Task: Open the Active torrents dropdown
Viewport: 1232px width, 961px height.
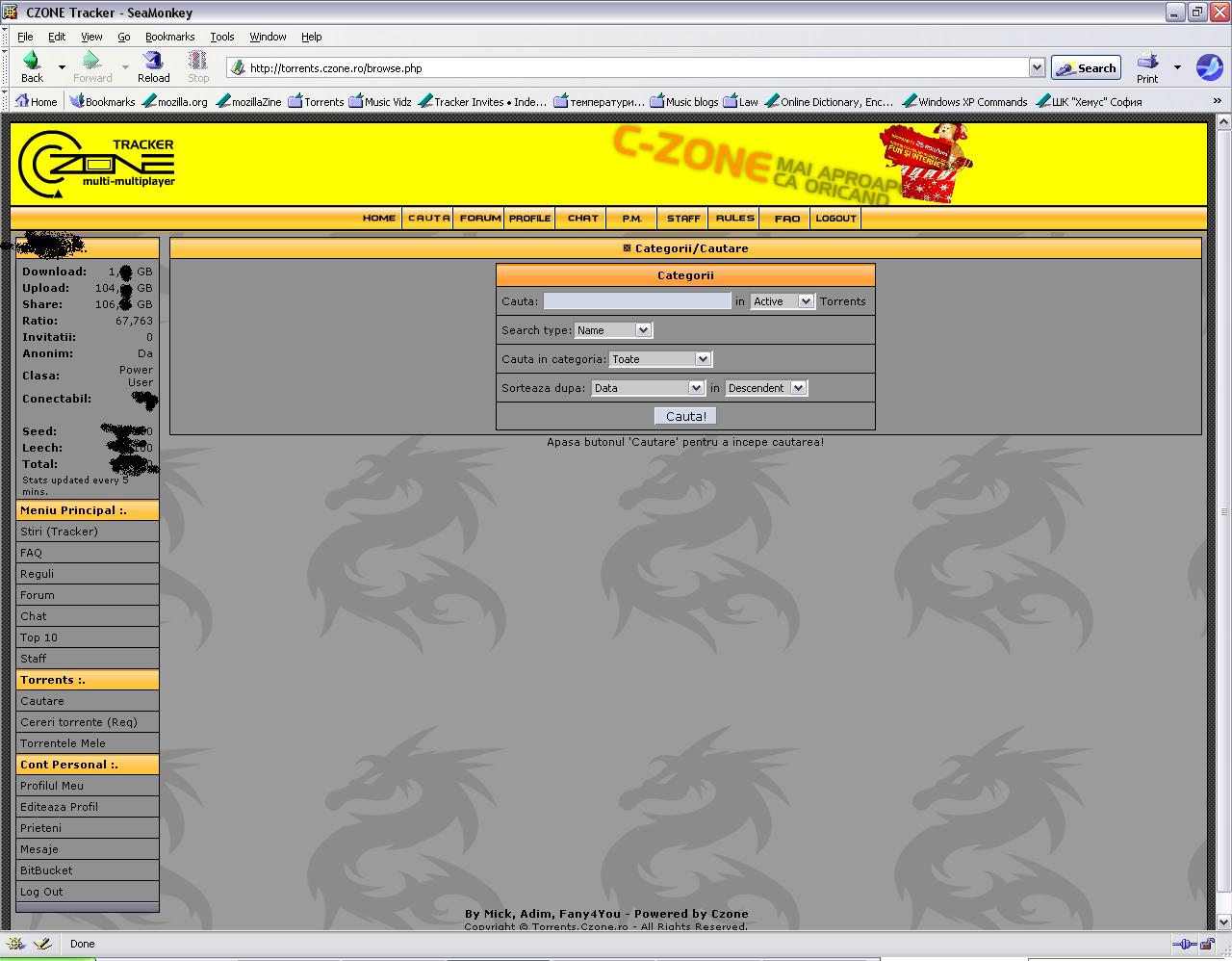Action: pyautogui.click(x=783, y=301)
